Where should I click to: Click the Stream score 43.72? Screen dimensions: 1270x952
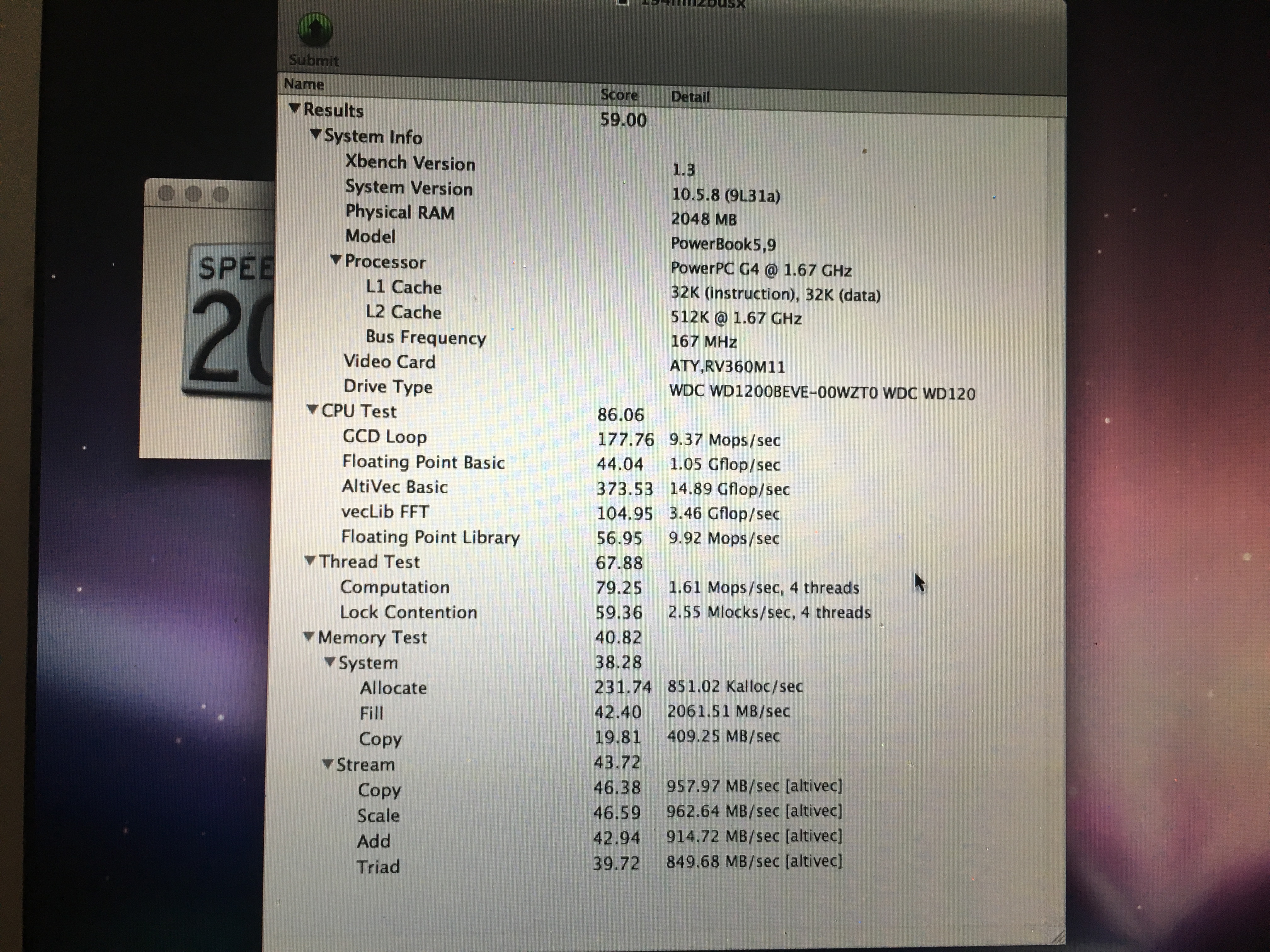[x=617, y=762]
